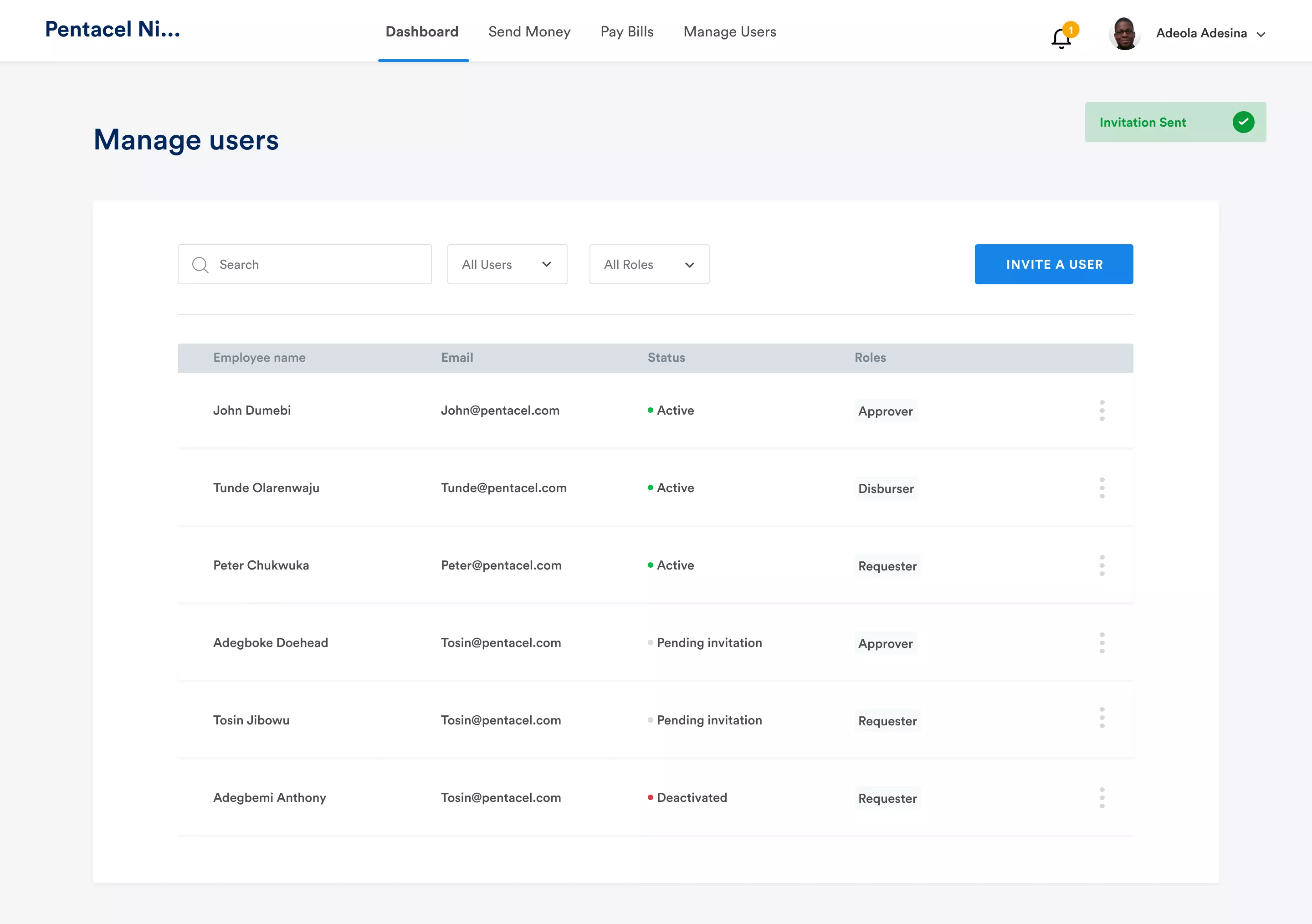Click Tosin Jibowu's Requester role badge
This screenshot has width=1312, height=924.
point(887,721)
